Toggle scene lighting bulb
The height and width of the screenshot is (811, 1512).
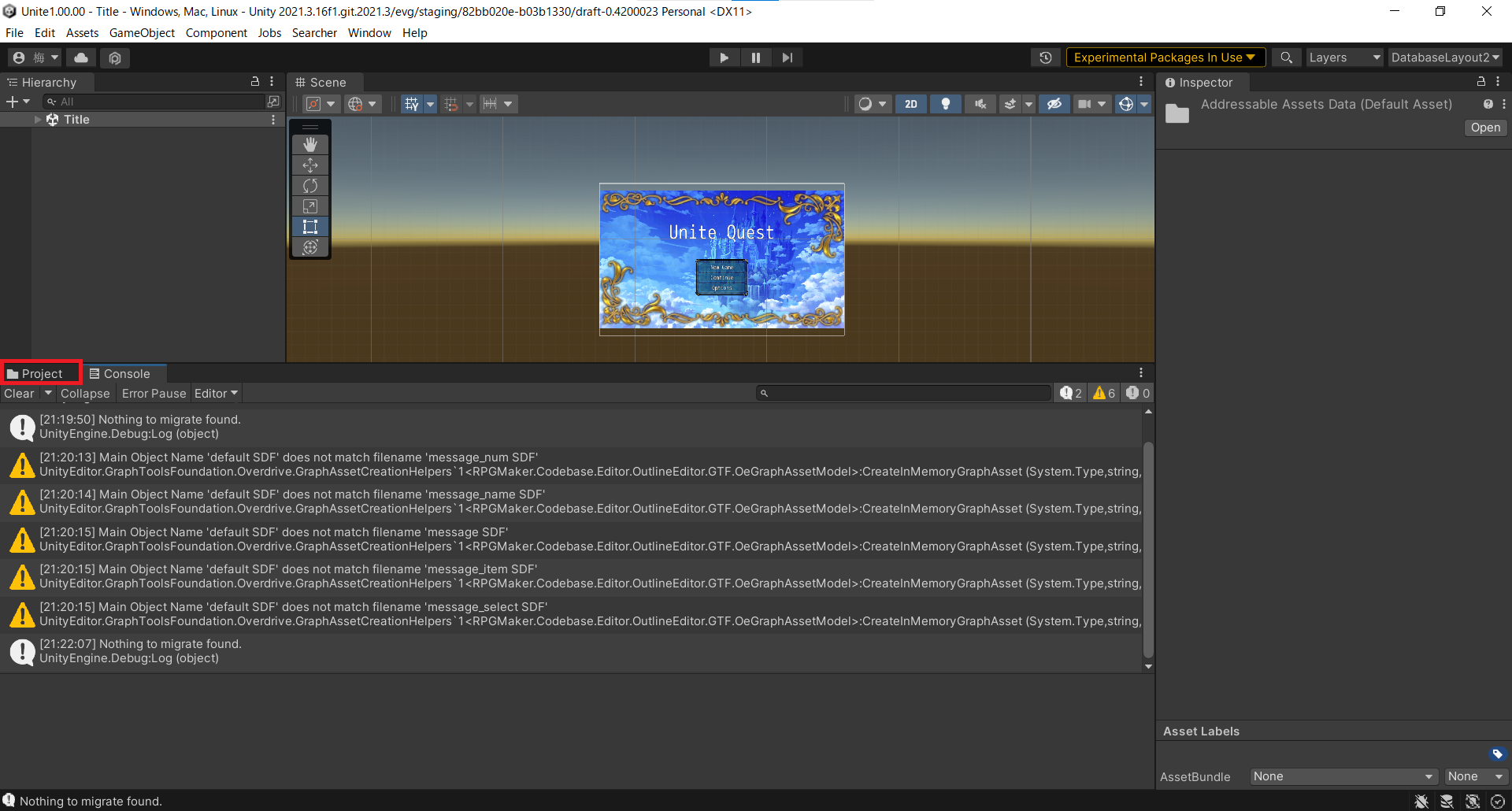click(x=946, y=104)
